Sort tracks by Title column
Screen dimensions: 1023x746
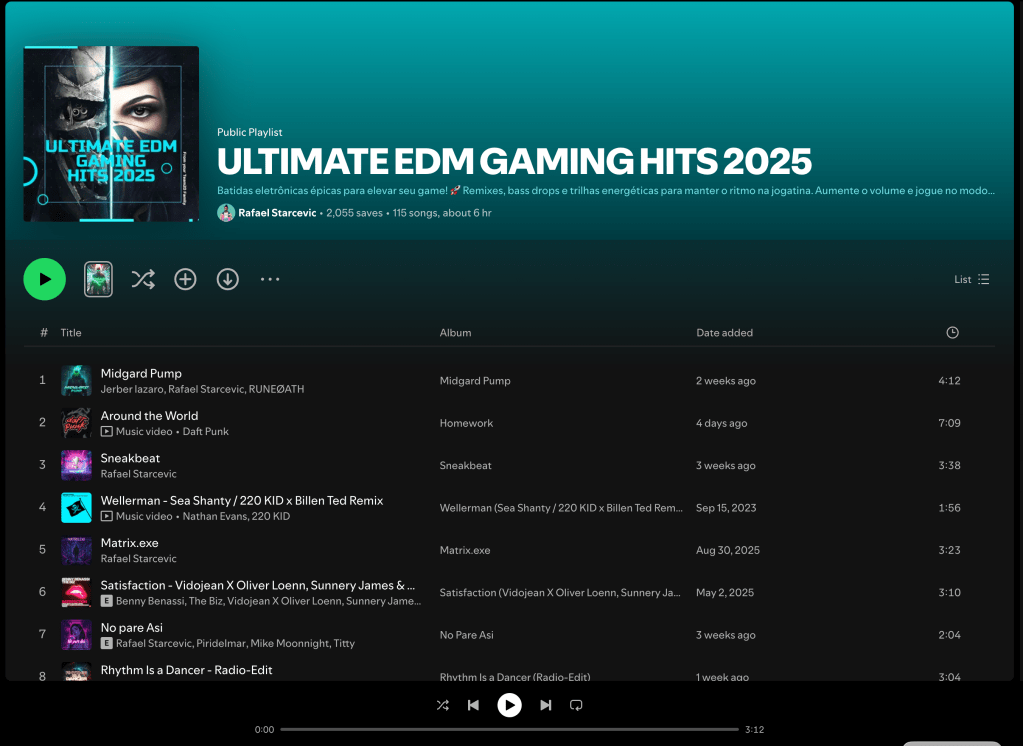coord(71,333)
